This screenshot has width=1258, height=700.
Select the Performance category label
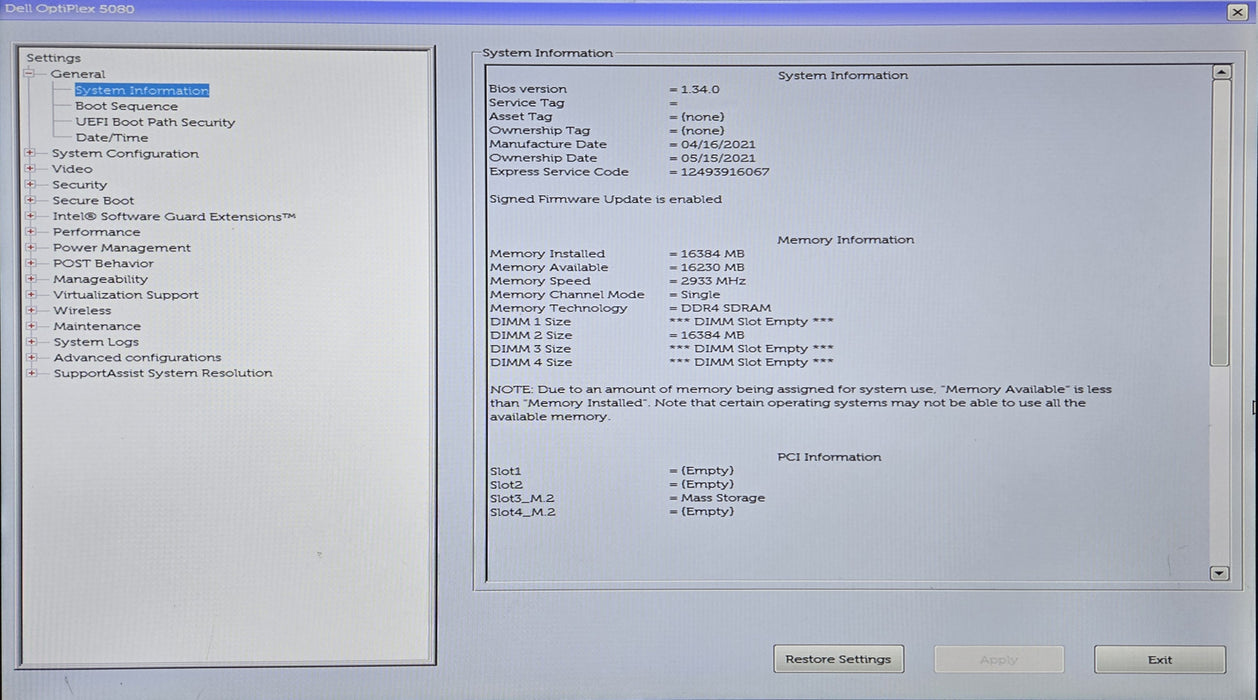click(x=96, y=232)
